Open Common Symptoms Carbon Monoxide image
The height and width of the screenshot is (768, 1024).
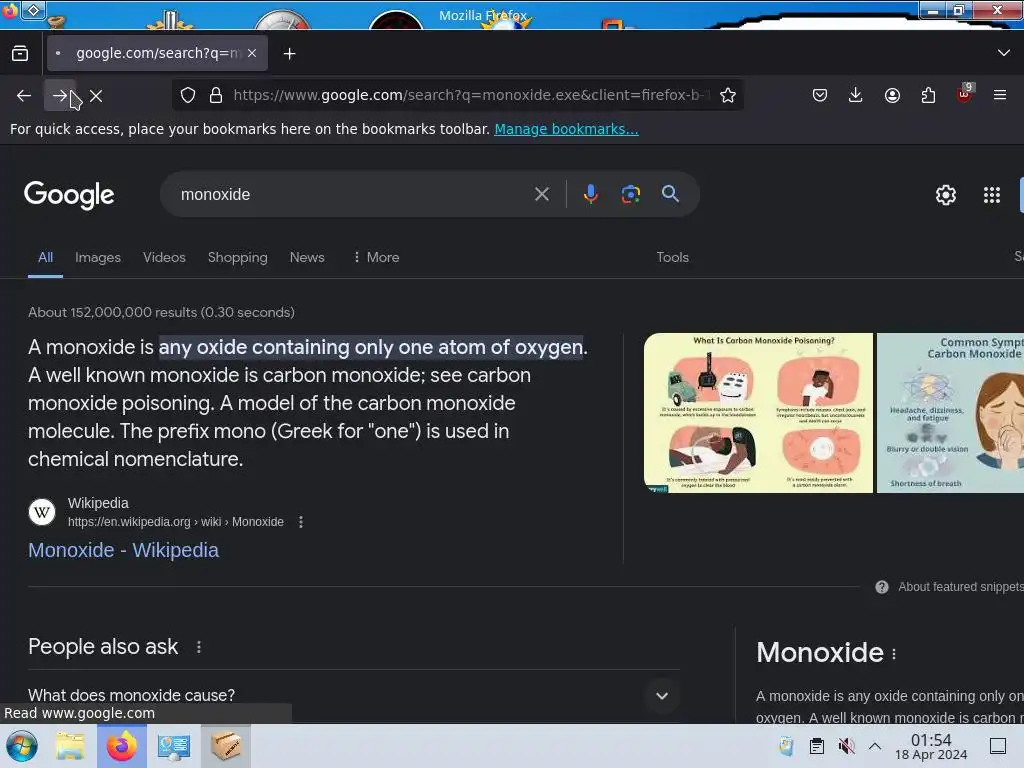950,413
